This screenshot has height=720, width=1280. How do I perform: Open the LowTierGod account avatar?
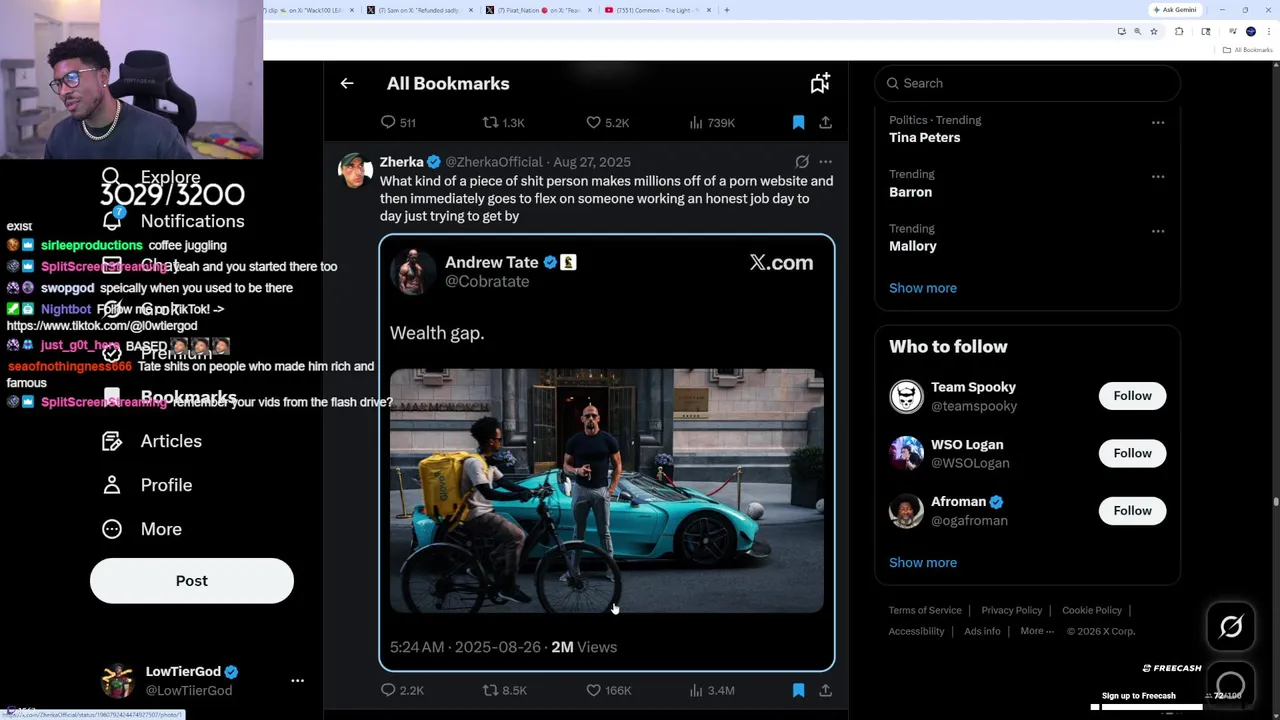click(118, 680)
